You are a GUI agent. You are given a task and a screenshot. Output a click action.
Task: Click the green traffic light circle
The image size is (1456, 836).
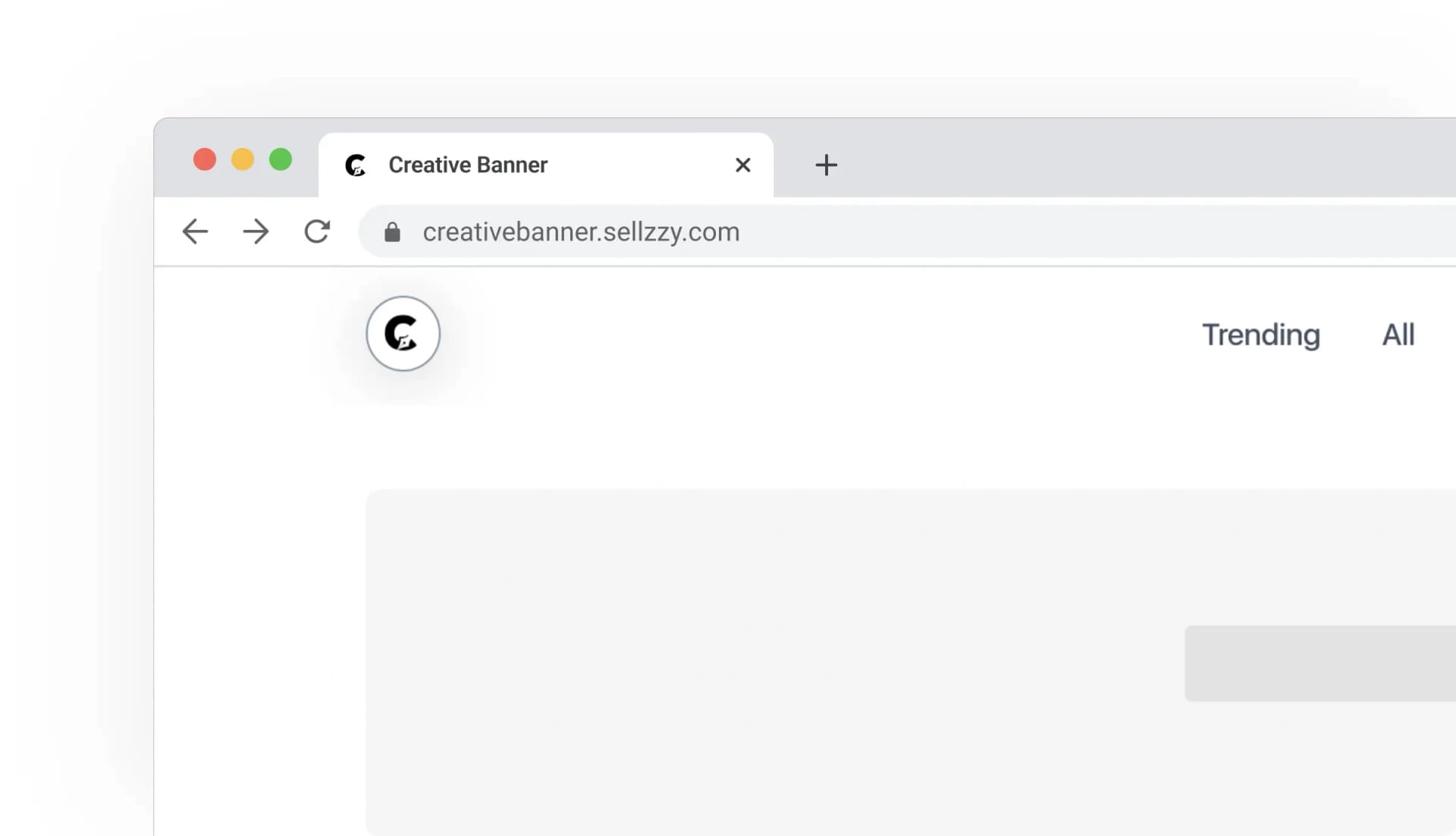coord(281,160)
